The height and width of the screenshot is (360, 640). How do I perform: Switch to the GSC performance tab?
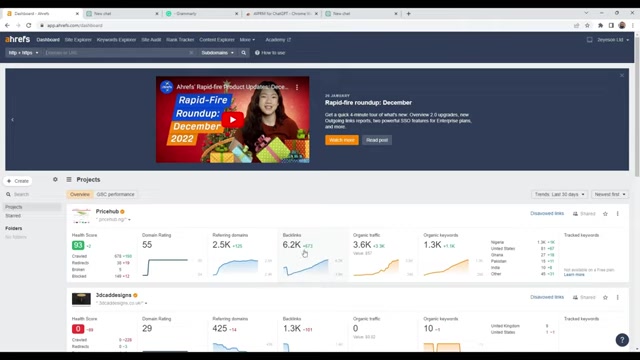[115, 194]
